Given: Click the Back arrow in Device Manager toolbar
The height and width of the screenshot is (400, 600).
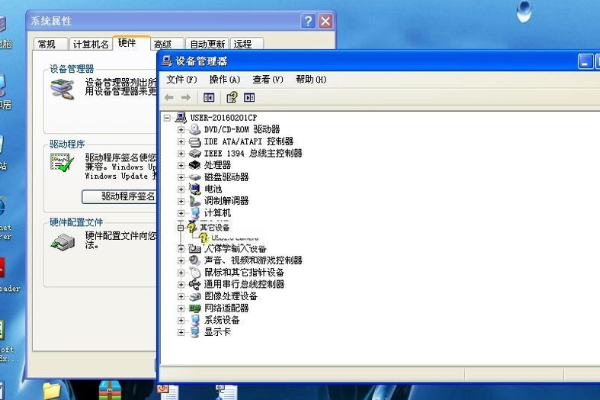Looking at the screenshot, I should (x=169, y=97).
